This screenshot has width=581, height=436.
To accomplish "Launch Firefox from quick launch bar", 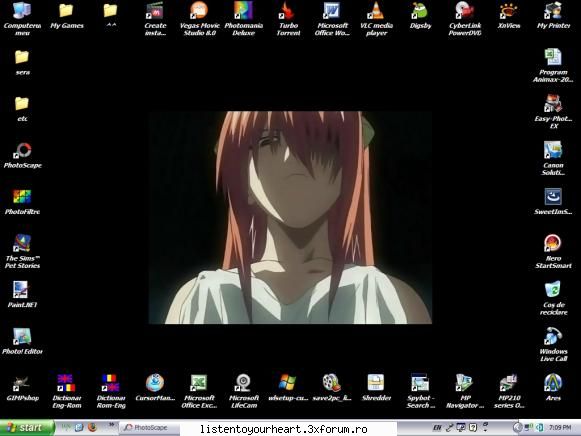I will click(x=92, y=427).
